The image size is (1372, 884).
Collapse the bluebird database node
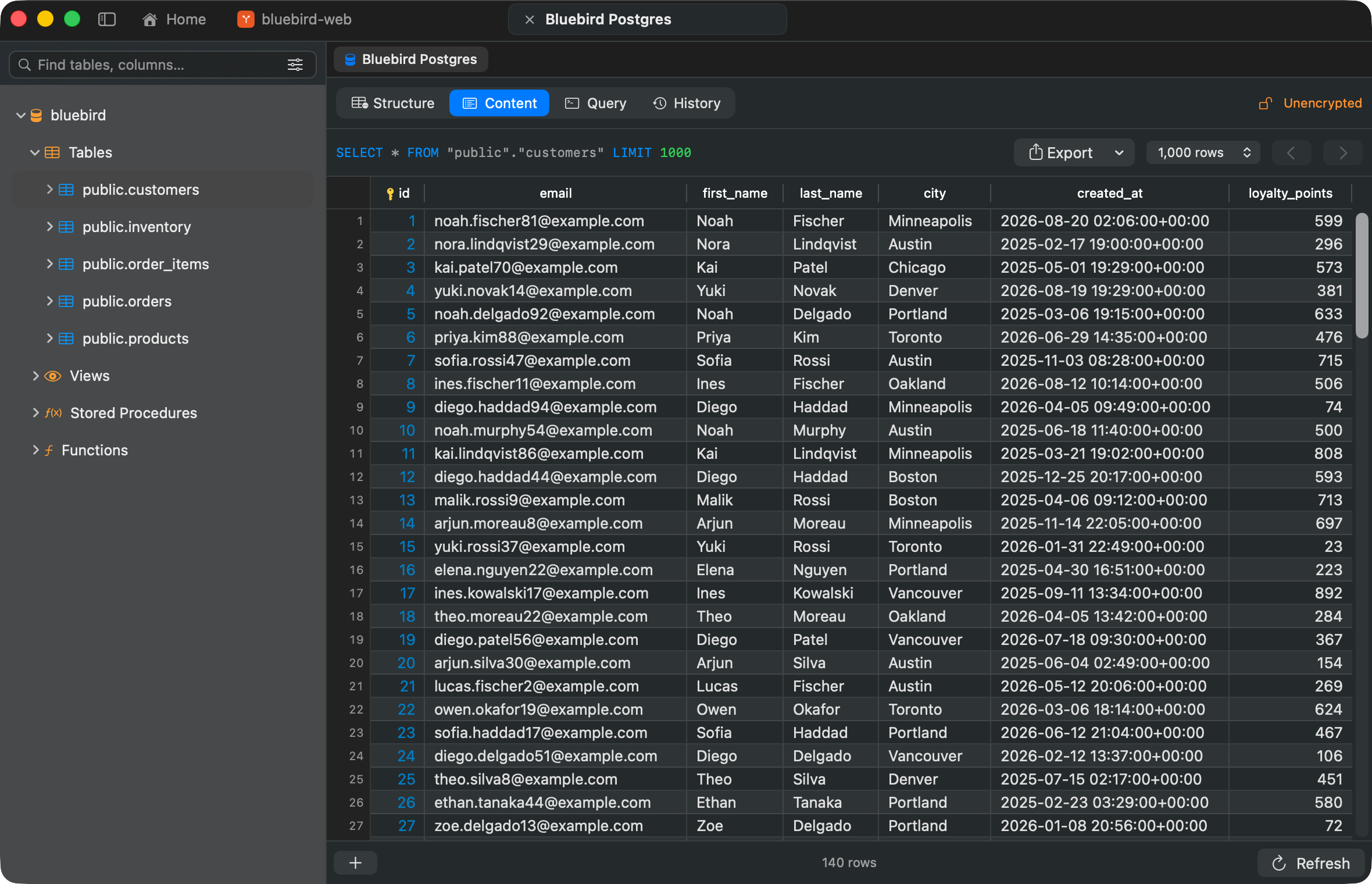[x=20, y=115]
